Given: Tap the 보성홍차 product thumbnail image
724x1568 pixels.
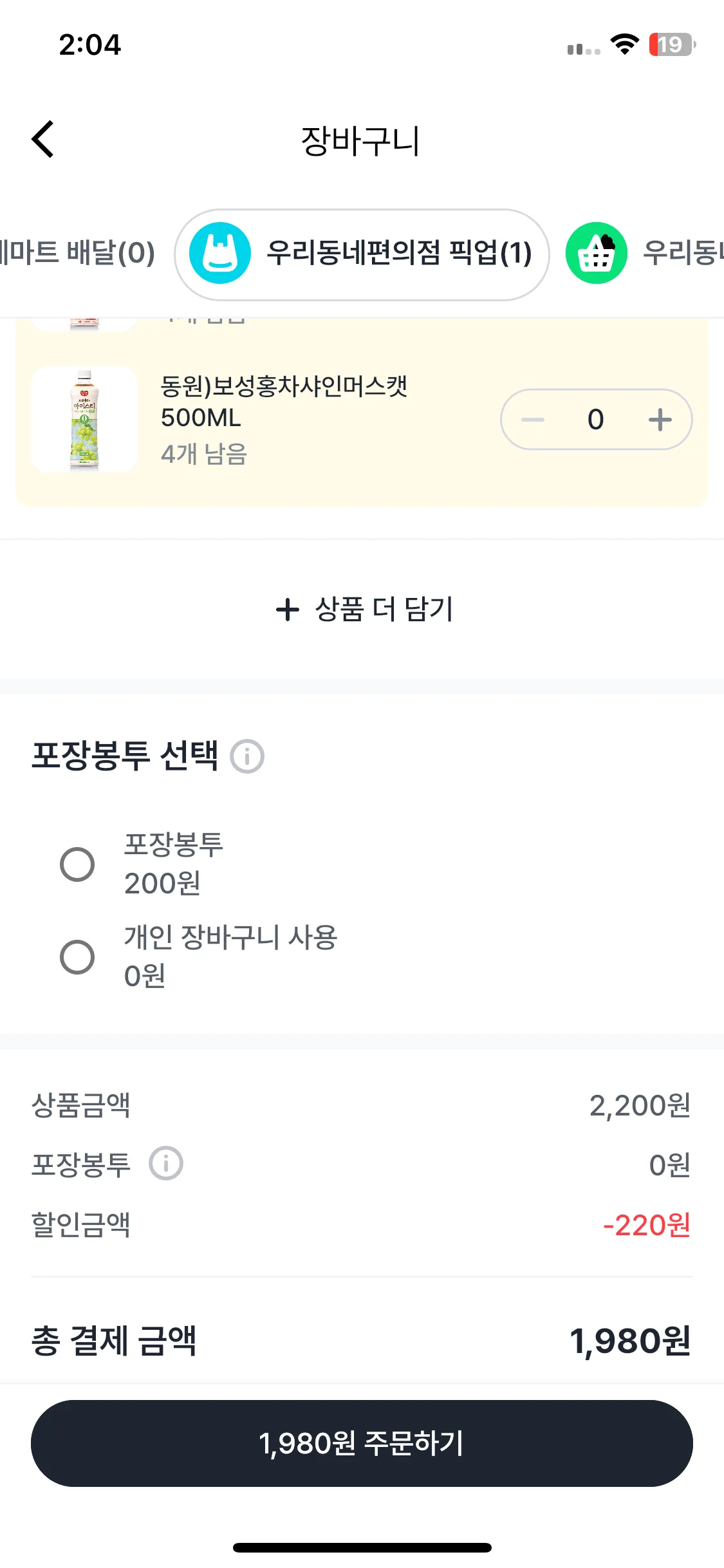Looking at the screenshot, I should 84,419.
